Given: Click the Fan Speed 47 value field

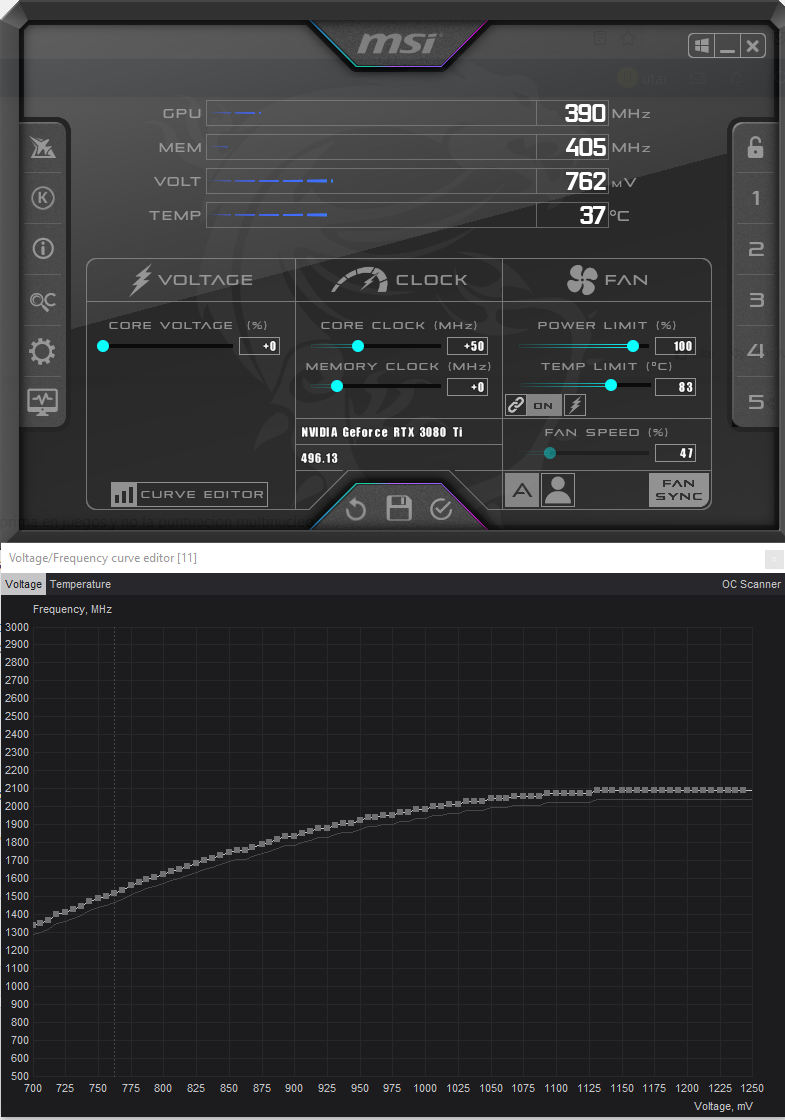Looking at the screenshot, I should click(x=675, y=453).
